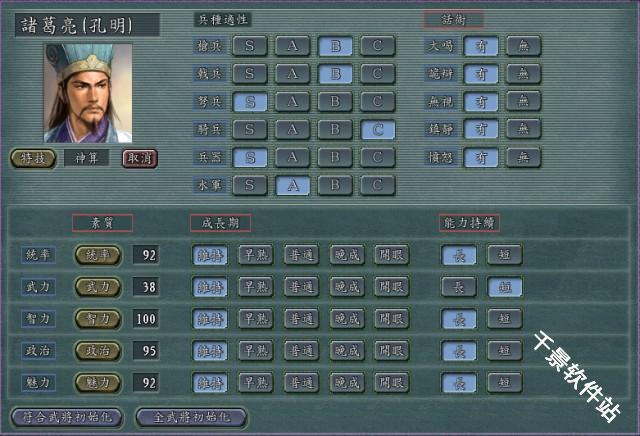Set 槍兵 aptitude to C
640x436 pixels.
[378, 46]
